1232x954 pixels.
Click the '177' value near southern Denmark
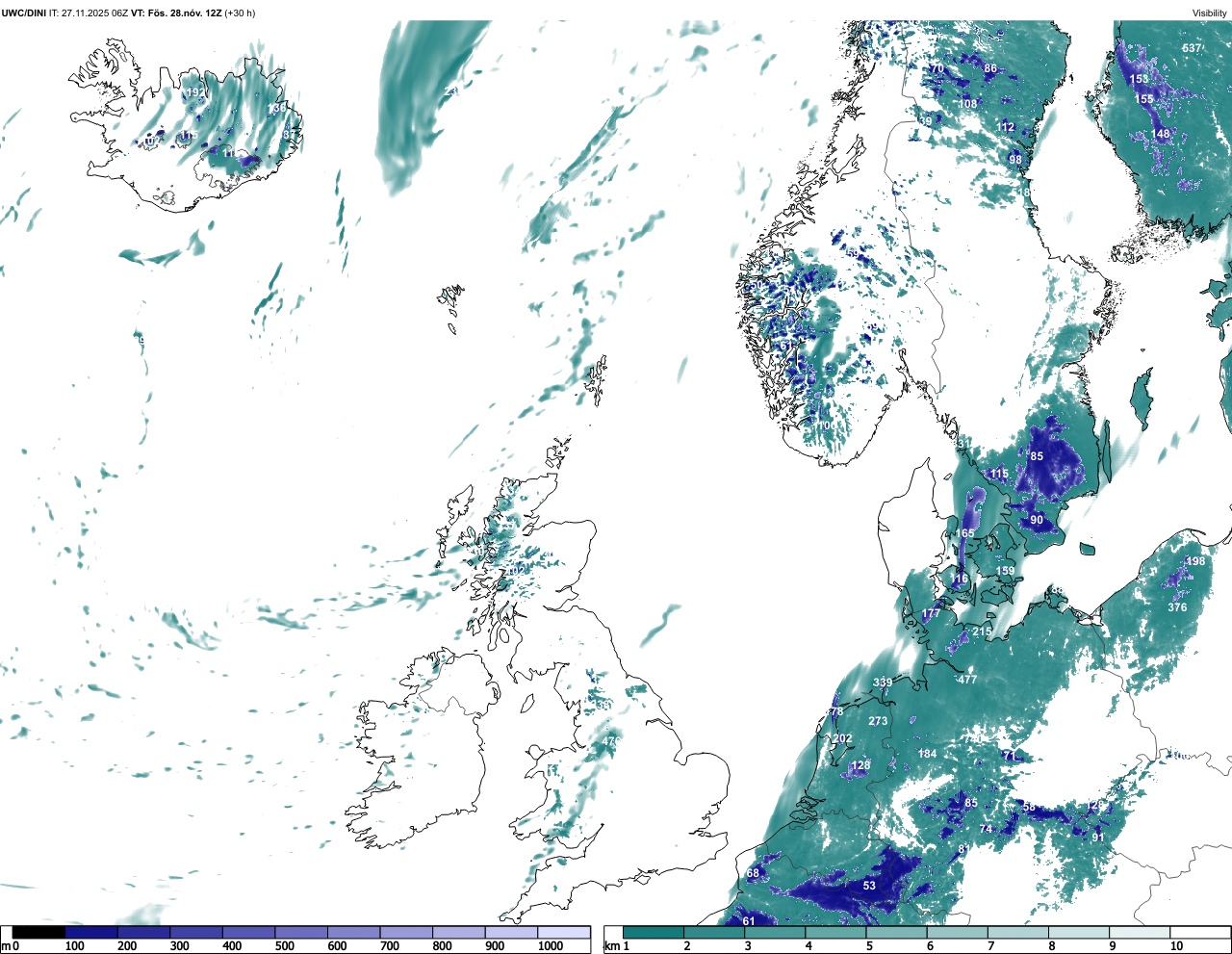pos(931,613)
